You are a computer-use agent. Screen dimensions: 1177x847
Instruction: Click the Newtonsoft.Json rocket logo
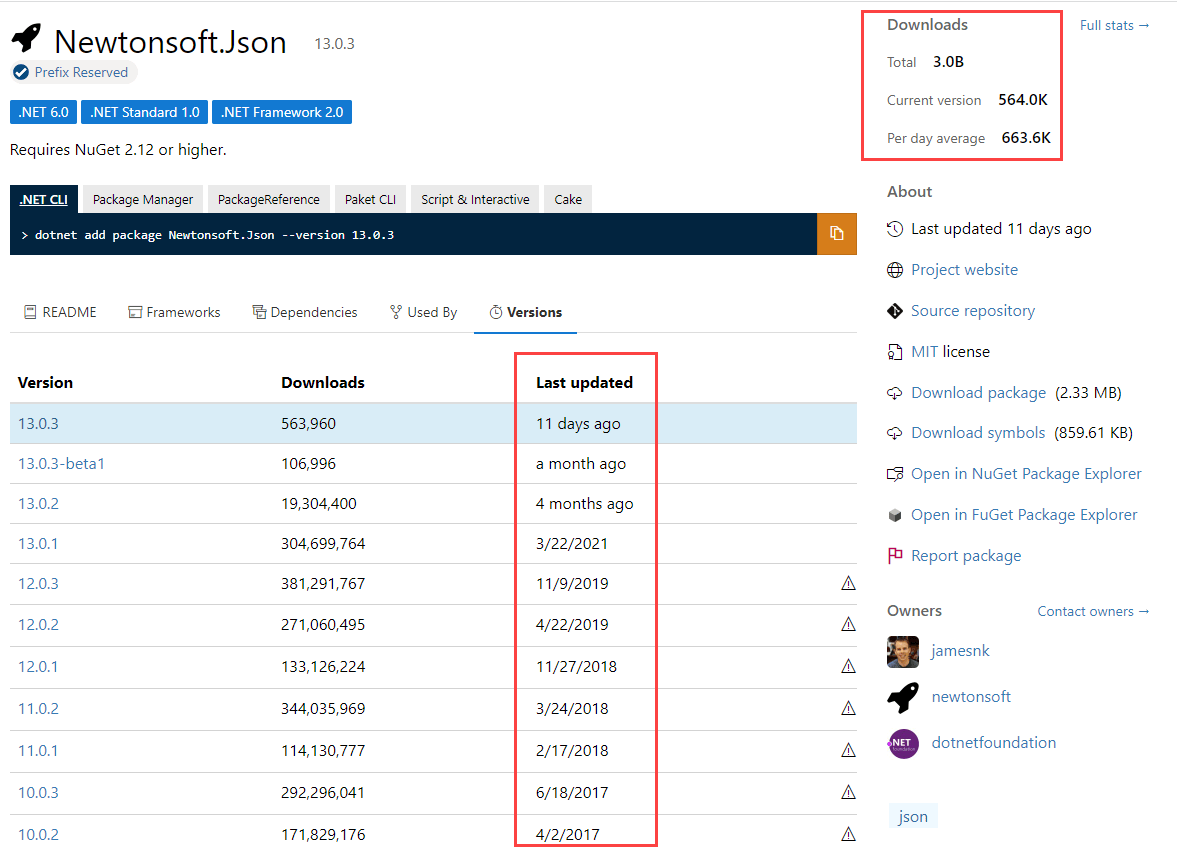click(26, 38)
